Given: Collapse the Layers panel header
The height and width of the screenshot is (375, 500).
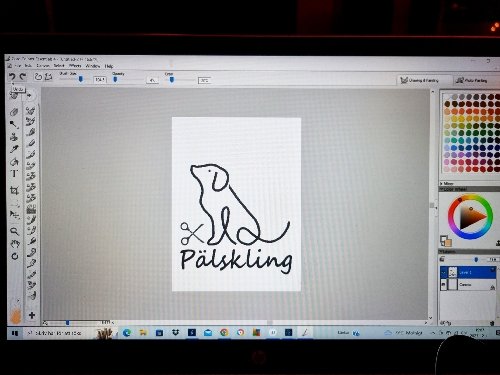Looking at the screenshot, I should tap(447, 252).
